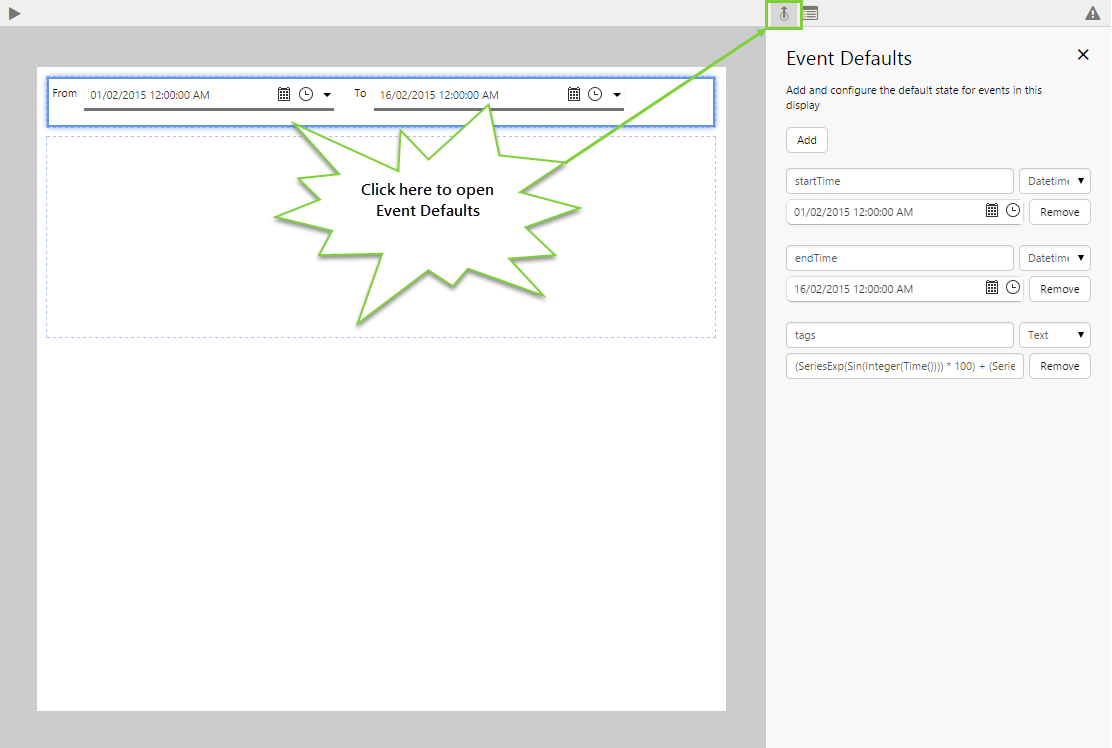Change tags type Text dropdown
Image resolution: width=1112 pixels, height=748 pixels.
point(1054,335)
